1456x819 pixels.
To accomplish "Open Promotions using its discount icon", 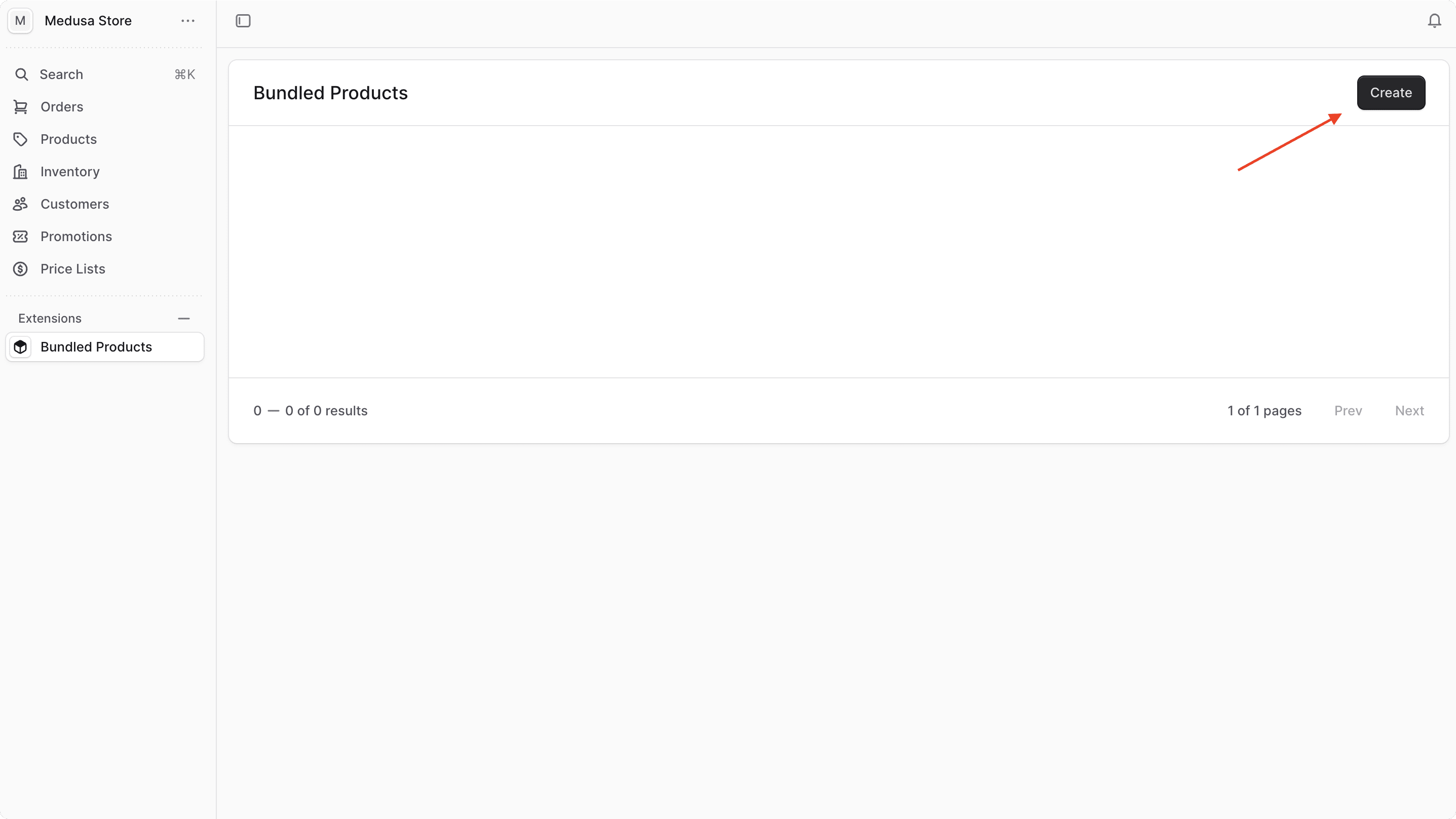I will click(20, 236).
